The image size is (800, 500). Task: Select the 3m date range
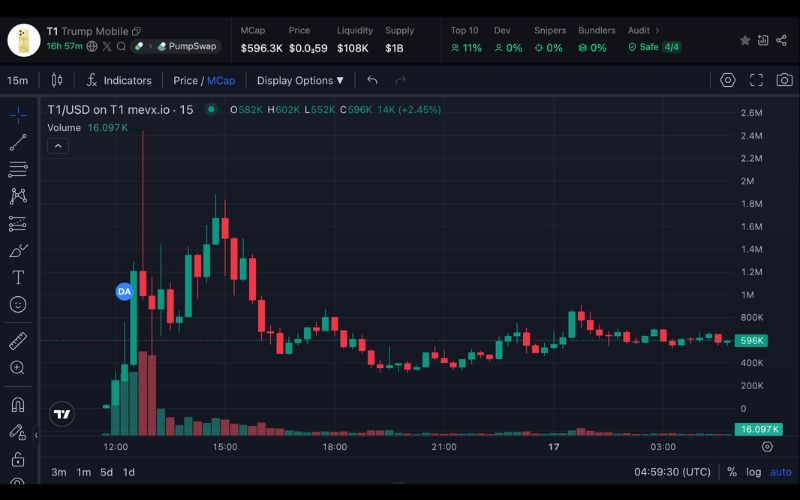pyautogui.click(x=59, y=472)
